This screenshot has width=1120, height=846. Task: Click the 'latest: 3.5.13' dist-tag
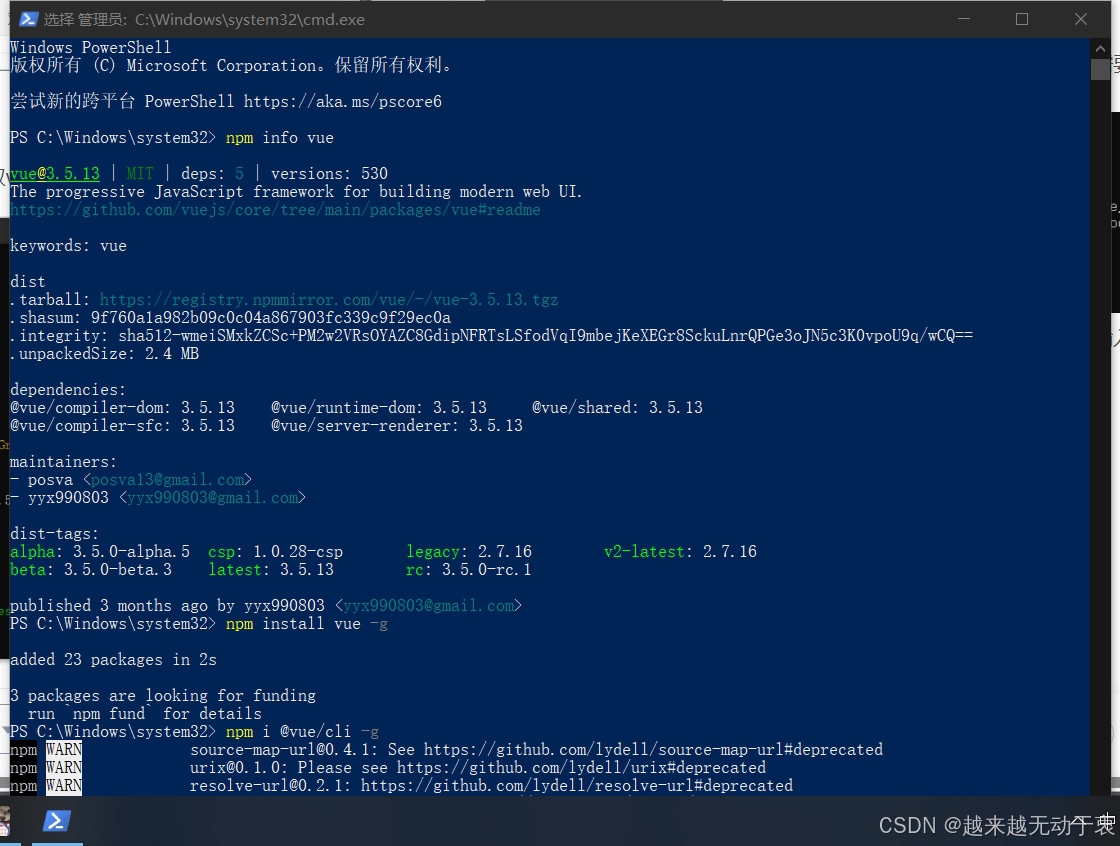(271, 569)
